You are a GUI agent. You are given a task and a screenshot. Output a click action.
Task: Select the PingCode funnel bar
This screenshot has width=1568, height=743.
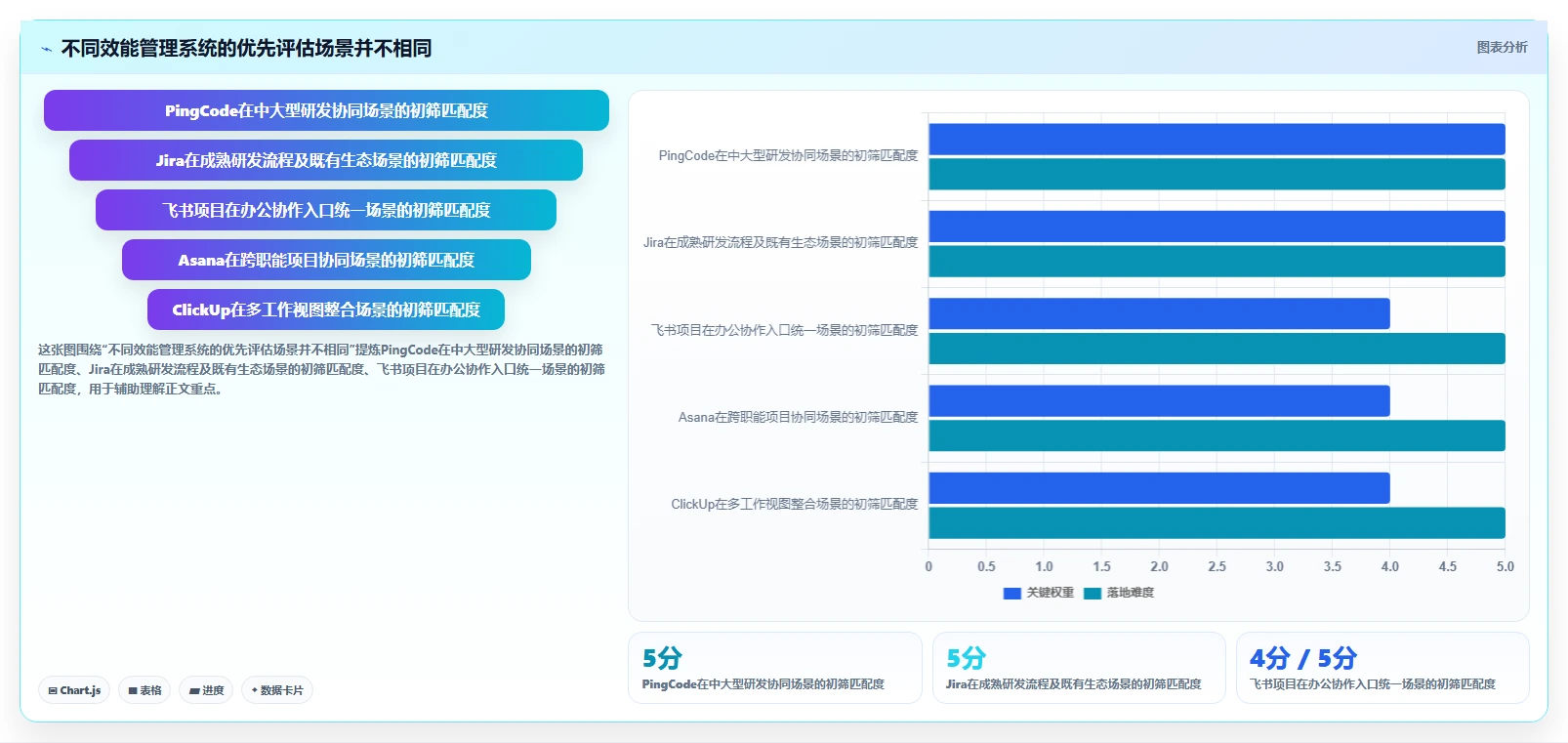click(326, 110)
